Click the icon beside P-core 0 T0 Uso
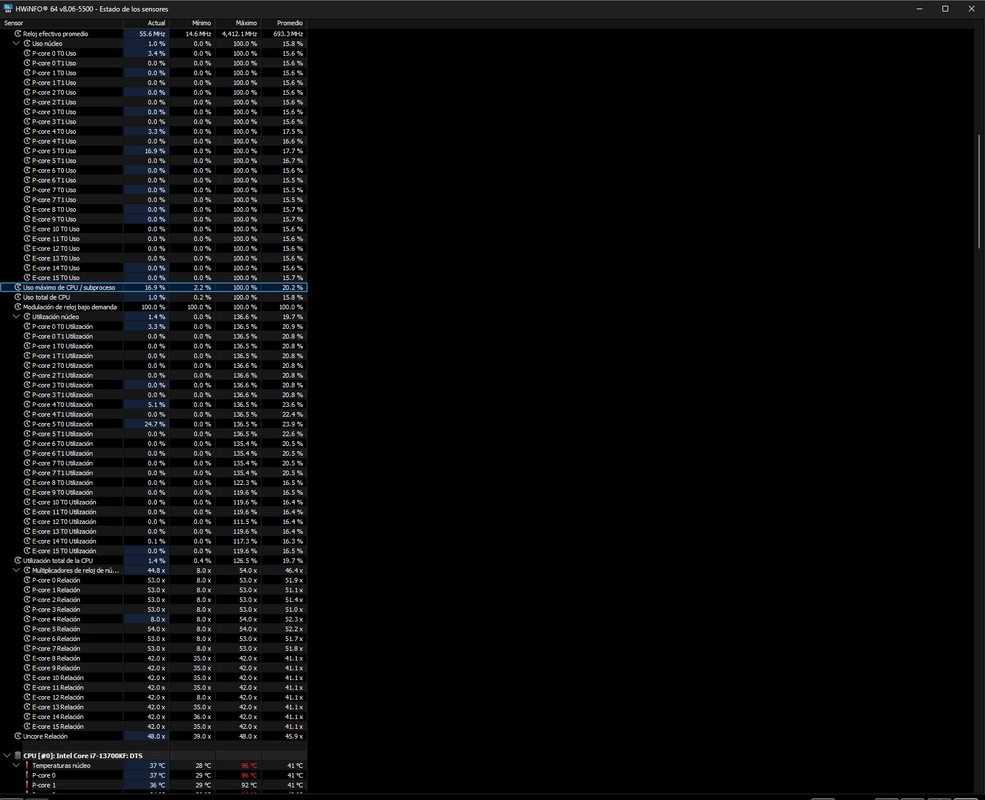This screenshot has width=985, height=800. [x=27, y=53]
